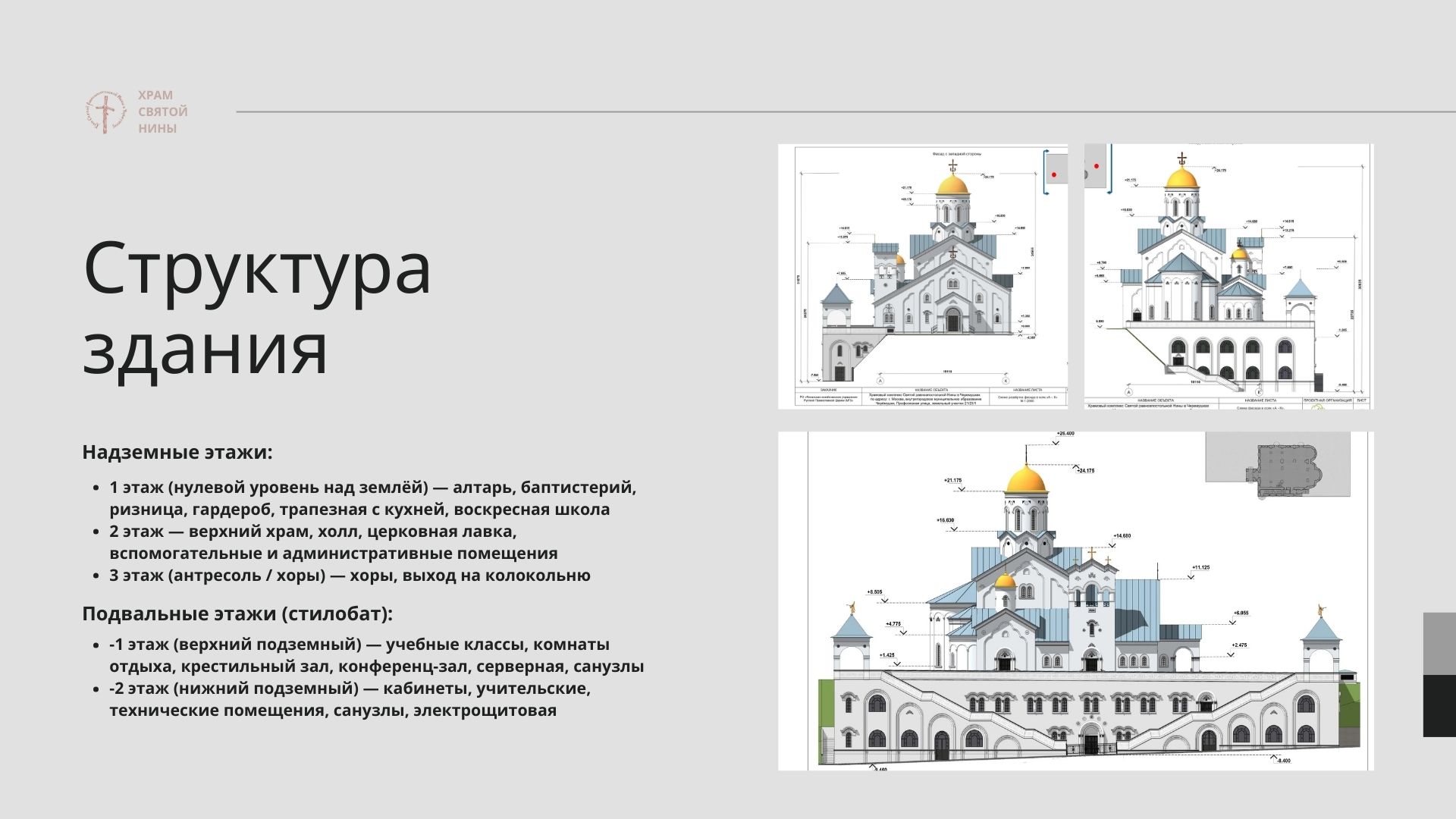Click the small floor plan inset in bottom drawing
The width and height of the screenshot is (1456, 819).
click(x=1278, y=466)
